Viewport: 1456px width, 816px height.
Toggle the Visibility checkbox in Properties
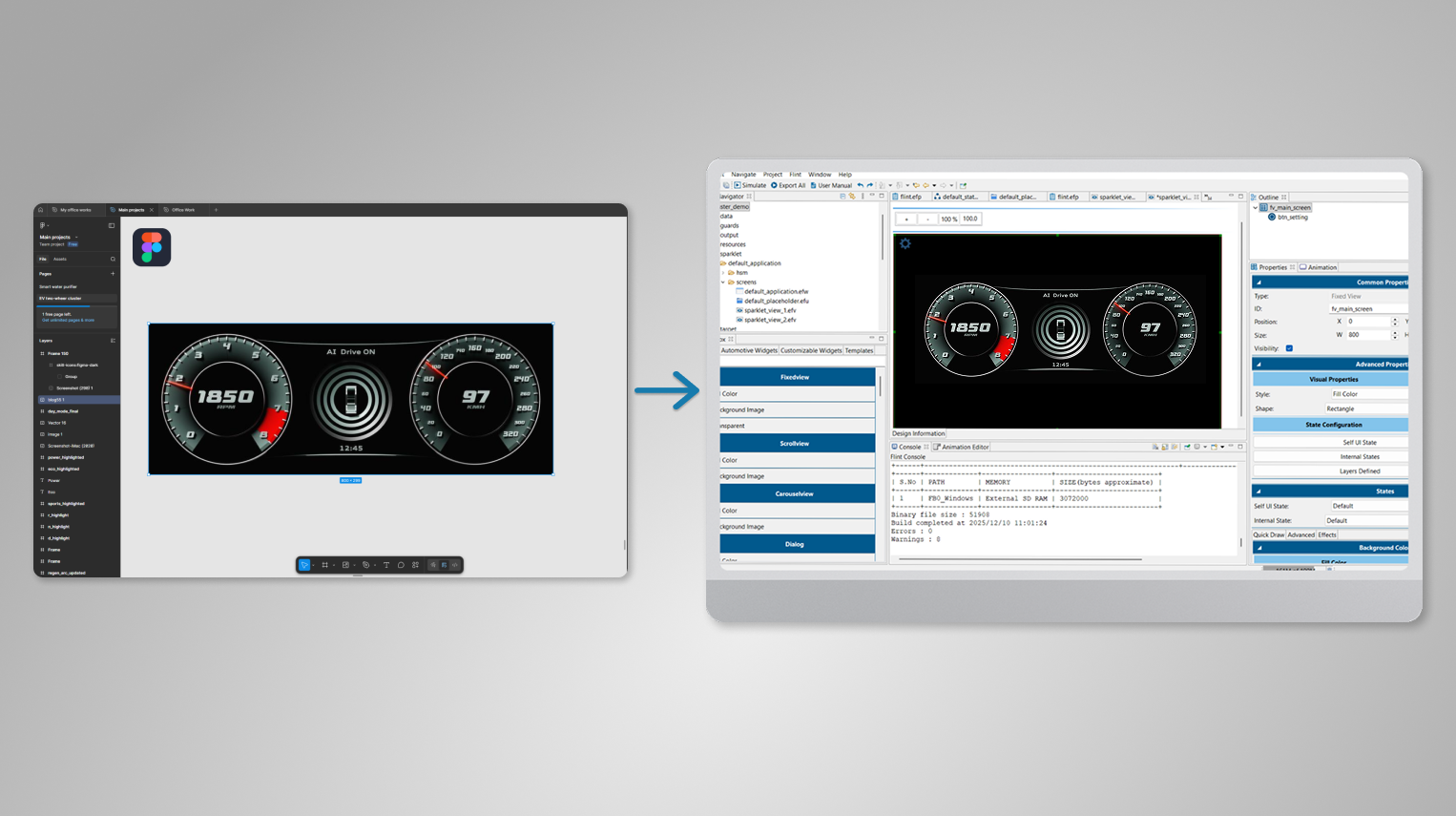tap(1289, 348)
